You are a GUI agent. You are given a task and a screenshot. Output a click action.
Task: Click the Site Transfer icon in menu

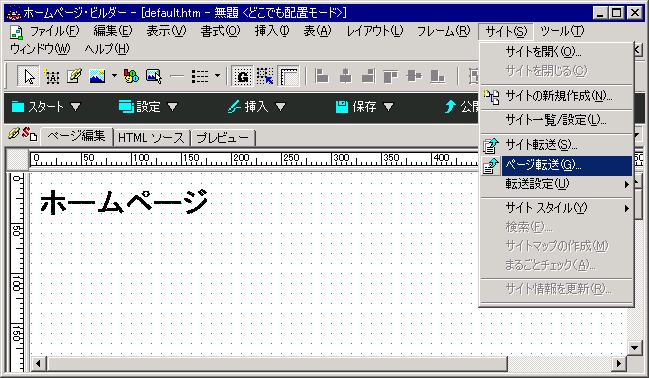(491, 145)
